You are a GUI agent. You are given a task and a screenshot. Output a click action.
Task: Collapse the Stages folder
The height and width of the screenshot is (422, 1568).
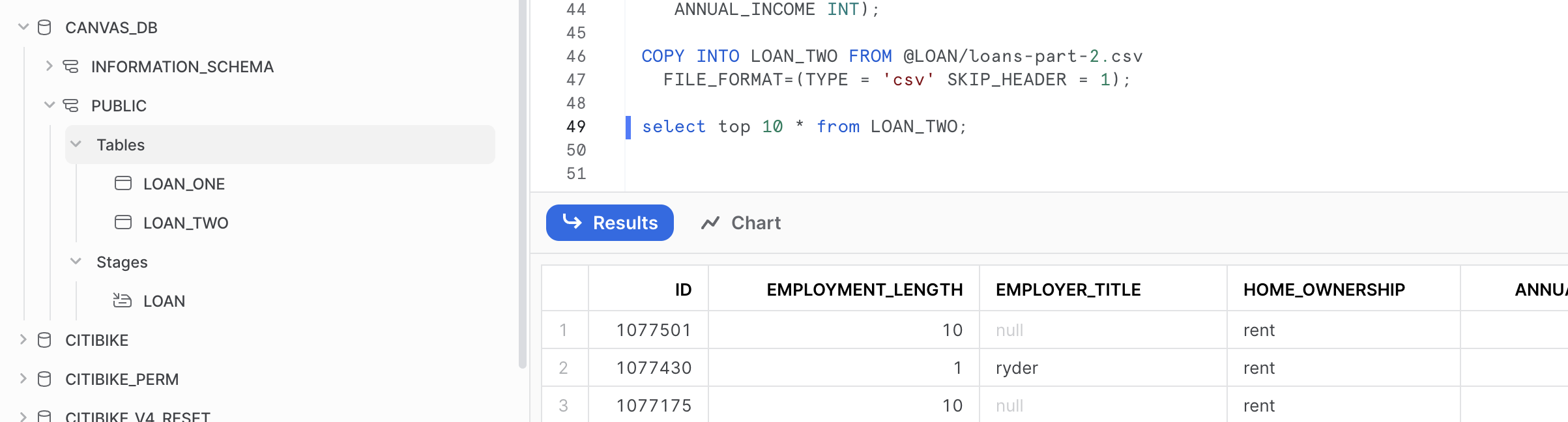pos(76,262)
